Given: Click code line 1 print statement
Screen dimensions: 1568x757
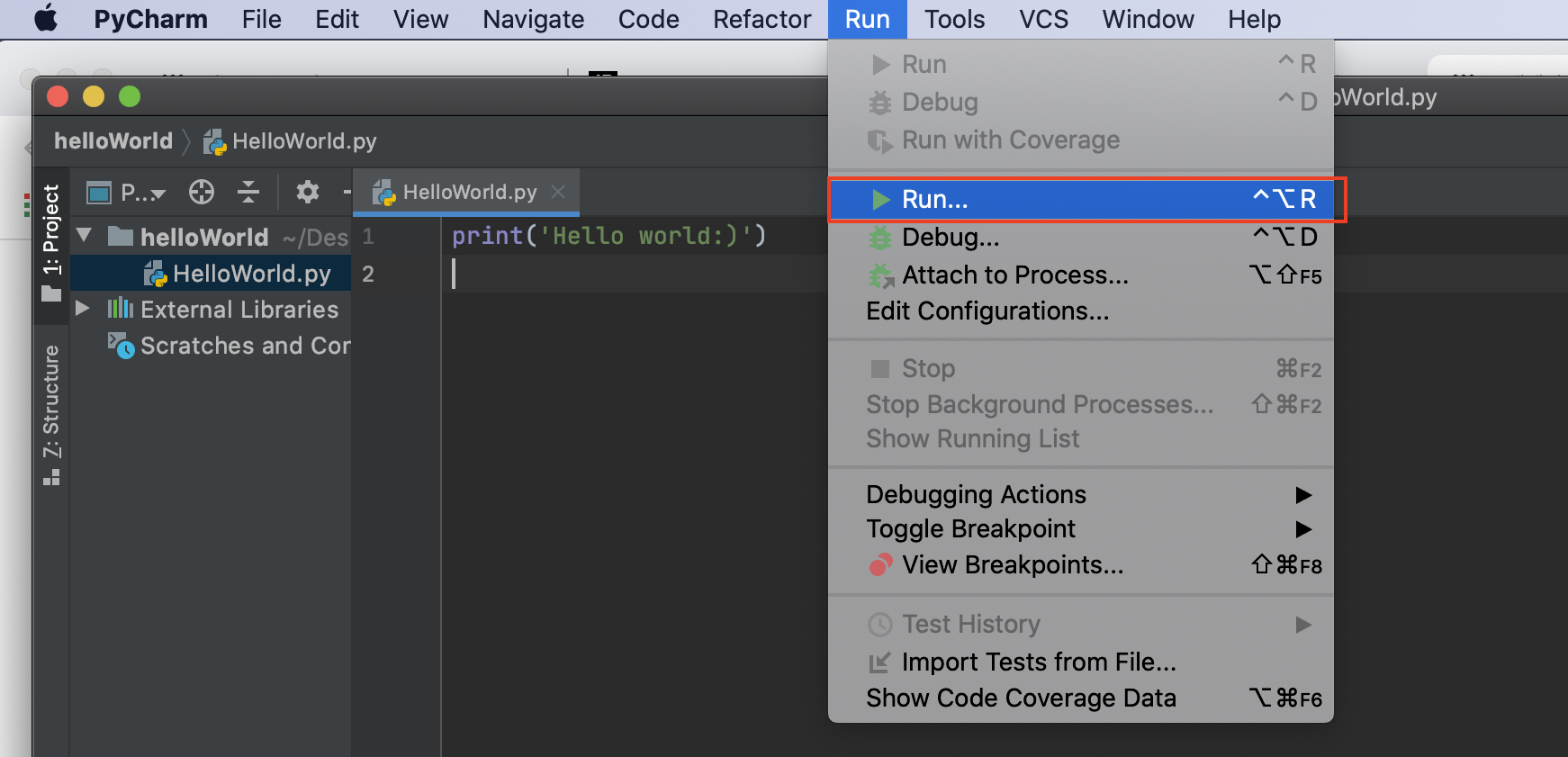Looking at the screenshot, I should click(608, 236).
